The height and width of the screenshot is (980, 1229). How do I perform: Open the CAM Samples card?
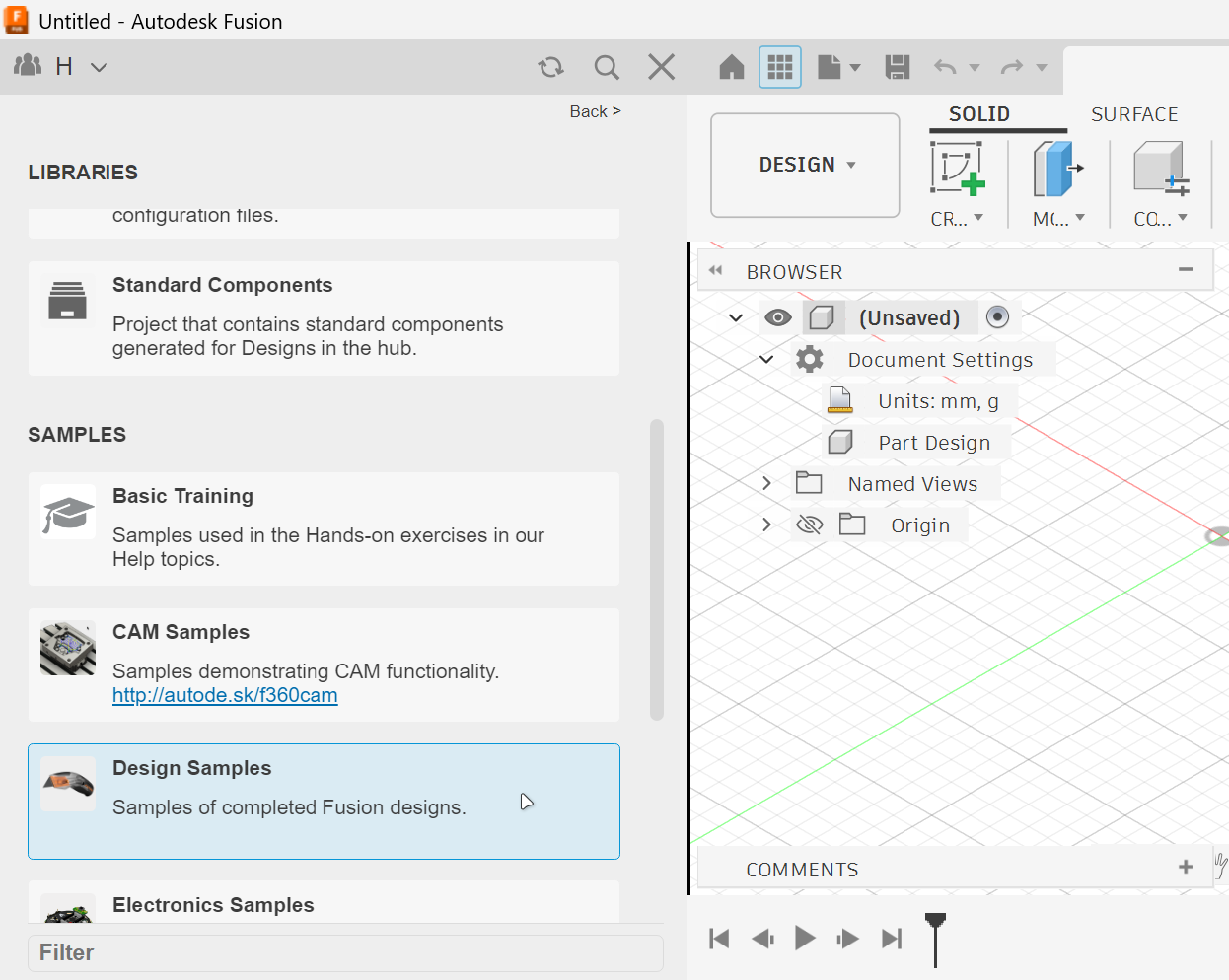tap(324, 665)
